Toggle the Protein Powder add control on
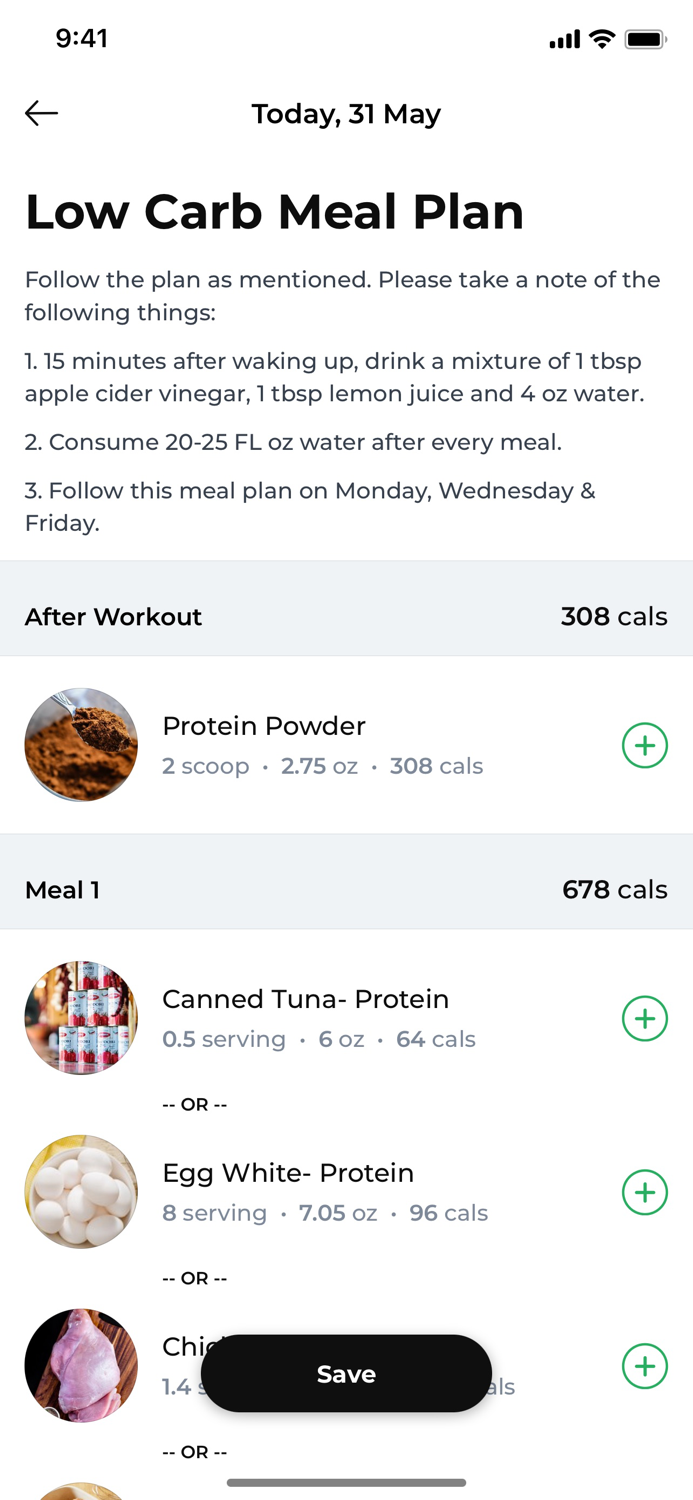 645,745
